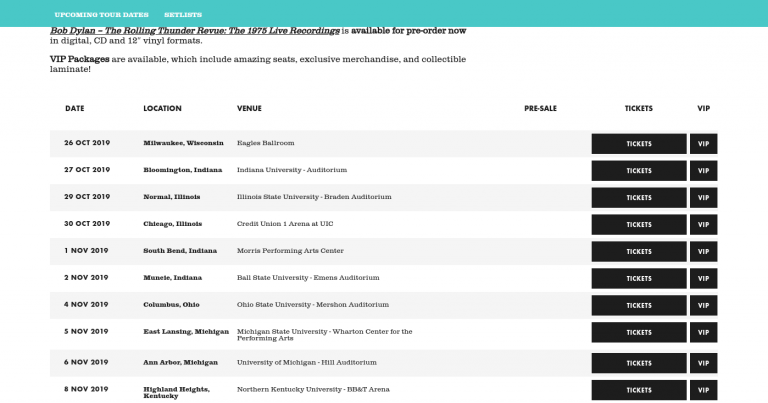This screenshot has width=768, height=403.
Task: Open VIP for Credit Union 1 Arena show
Action: [703, 225]
